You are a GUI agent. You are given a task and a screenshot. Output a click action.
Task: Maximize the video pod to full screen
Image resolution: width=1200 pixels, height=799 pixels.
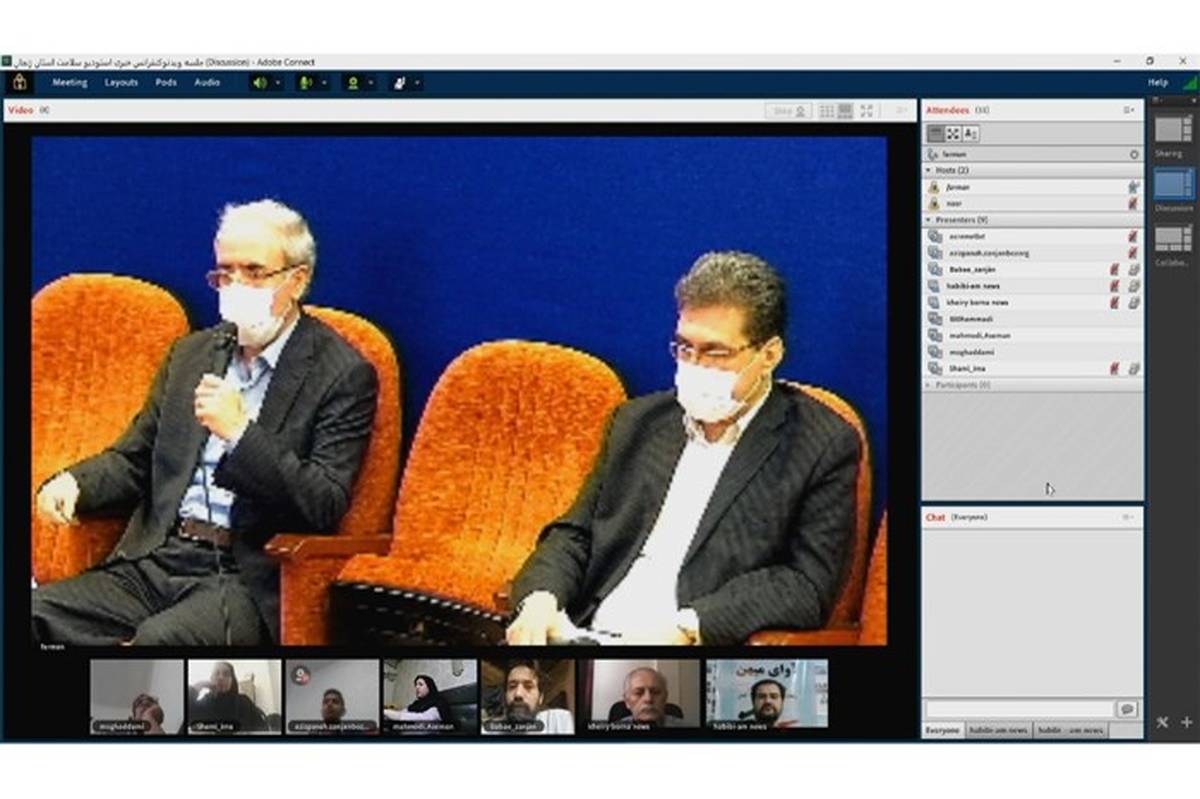pyautogui.click(x=867, y=111)
